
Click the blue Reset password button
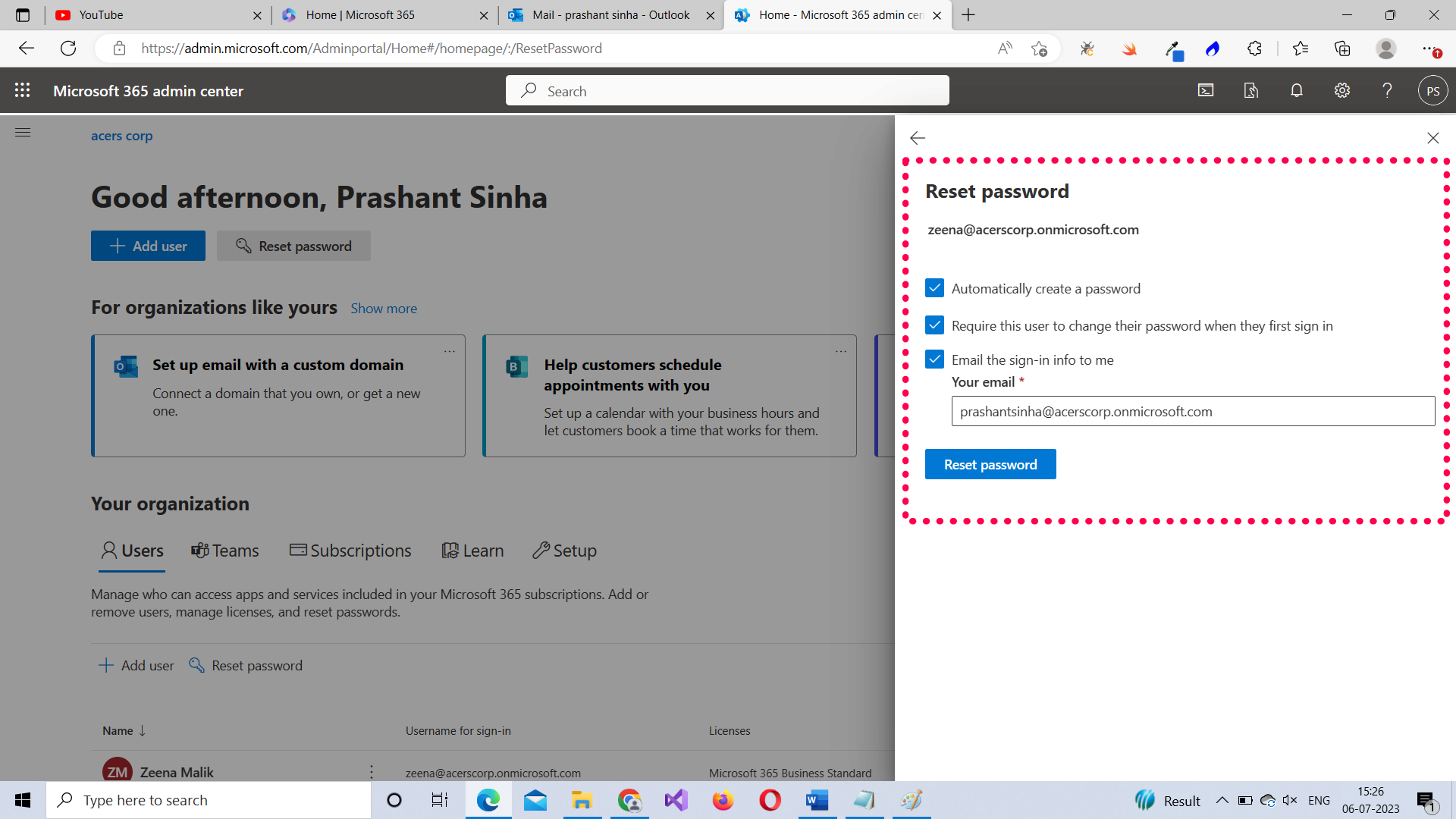click(990, 464)
